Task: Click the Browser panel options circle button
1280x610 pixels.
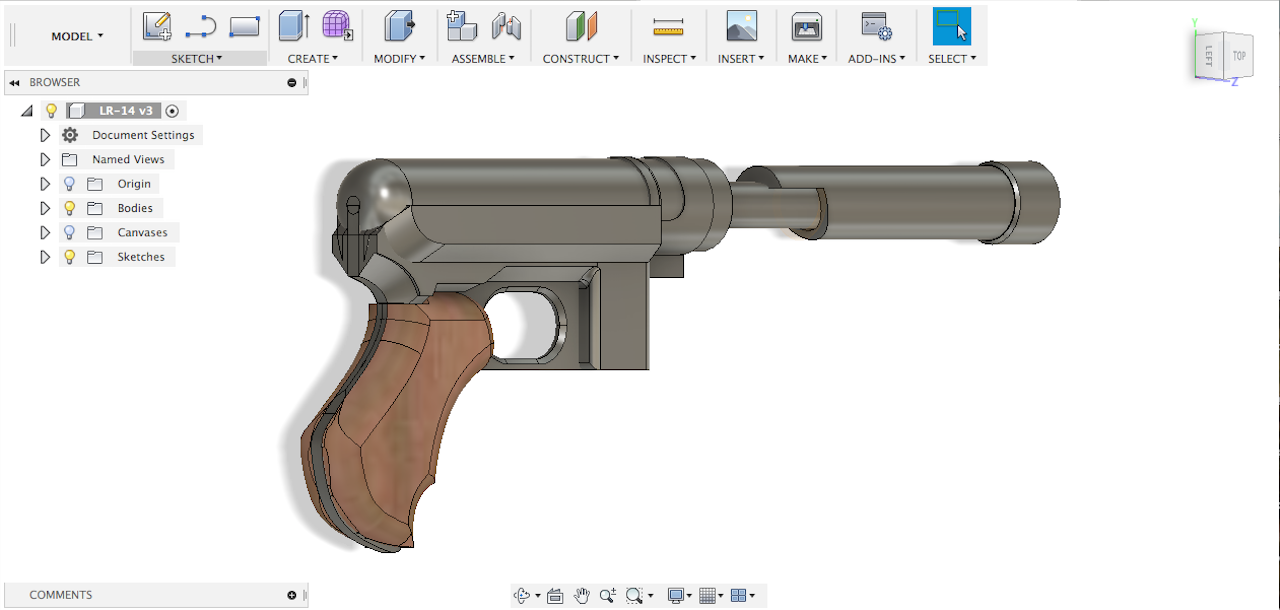Action: pyautogui.click(x=292, y=82)
